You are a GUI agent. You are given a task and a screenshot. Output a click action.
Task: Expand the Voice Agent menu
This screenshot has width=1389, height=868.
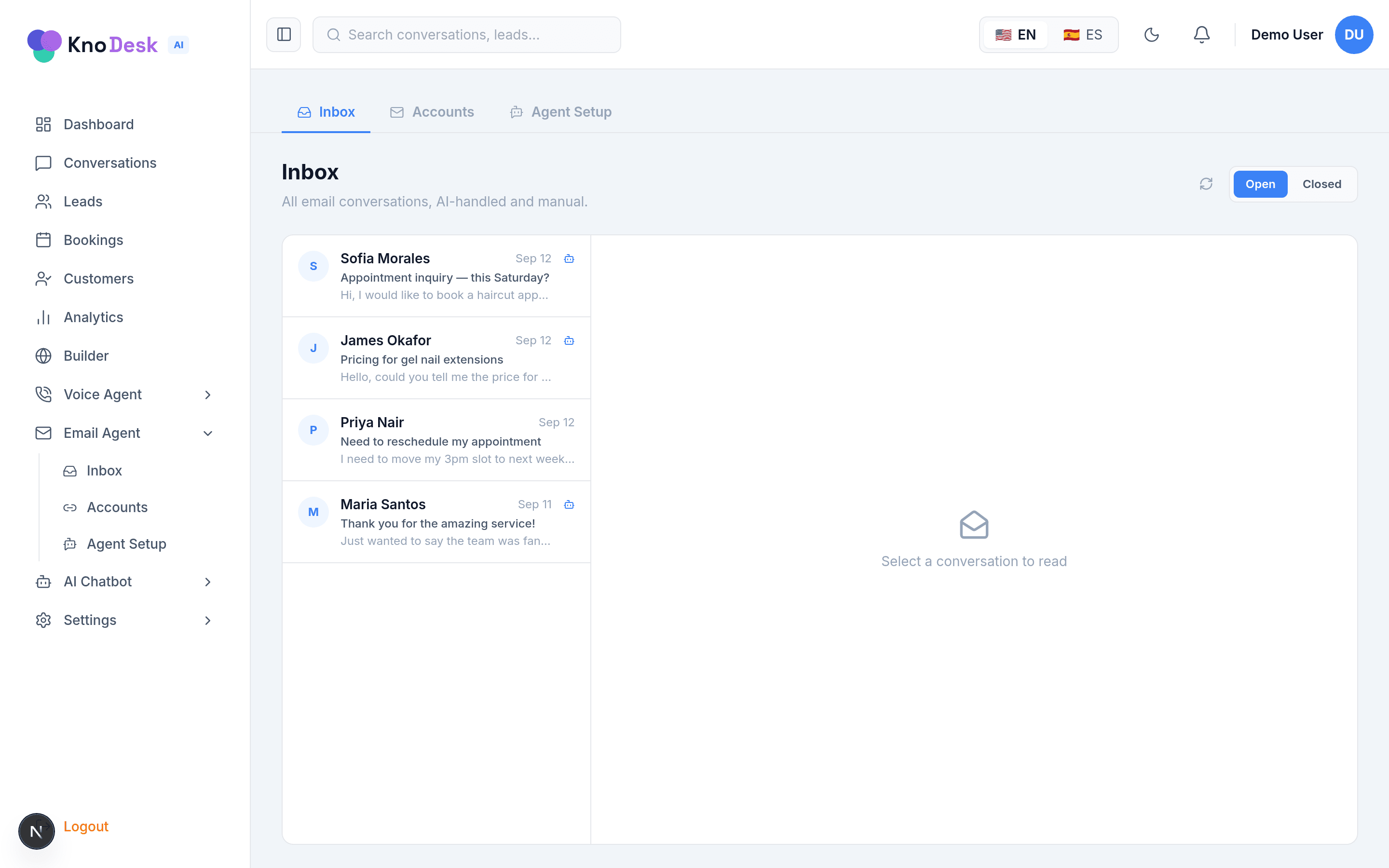(x=124, y=394)
